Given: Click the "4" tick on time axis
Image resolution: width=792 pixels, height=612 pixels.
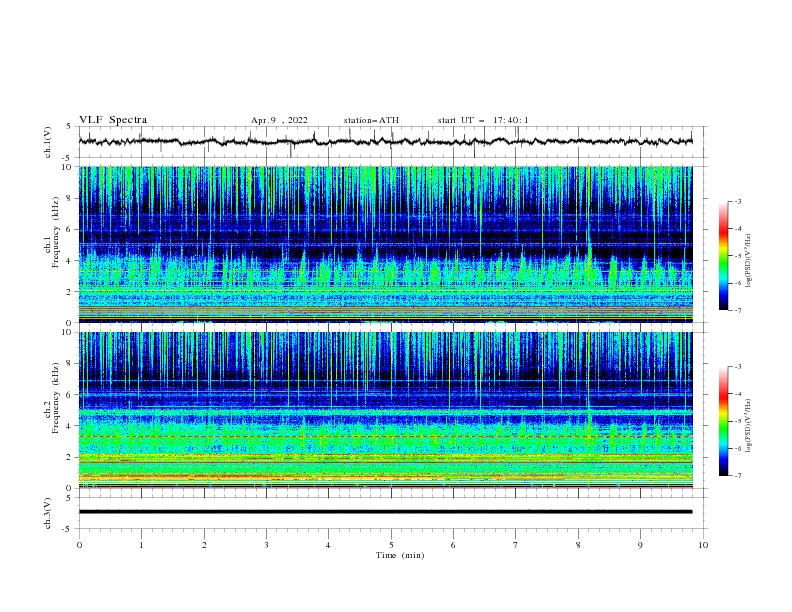Looking at the screenshot, I should 329,545.
